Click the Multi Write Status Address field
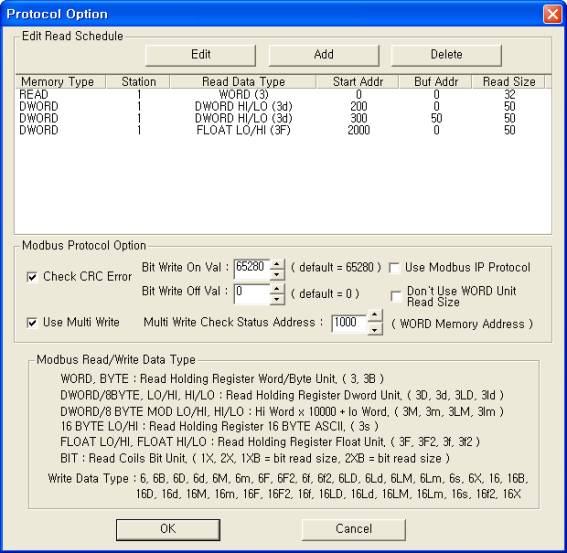Image resolution: width=567 pixels, height=553 pixels. pyautogui.click(x=350, y=323)
